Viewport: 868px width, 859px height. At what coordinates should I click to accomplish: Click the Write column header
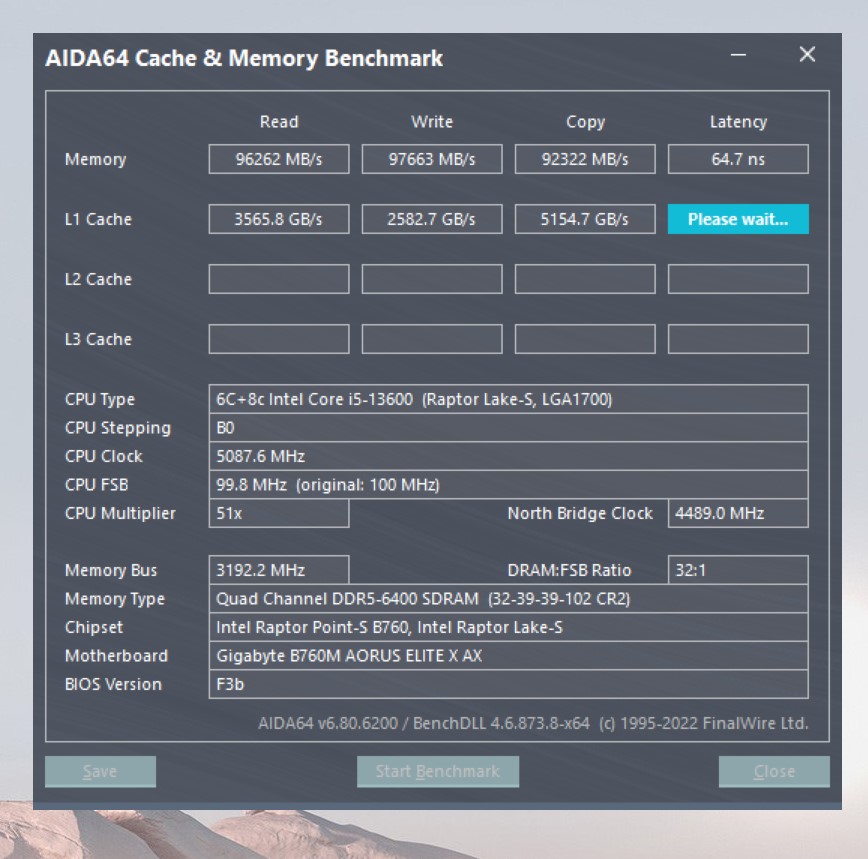pos(432,122)
